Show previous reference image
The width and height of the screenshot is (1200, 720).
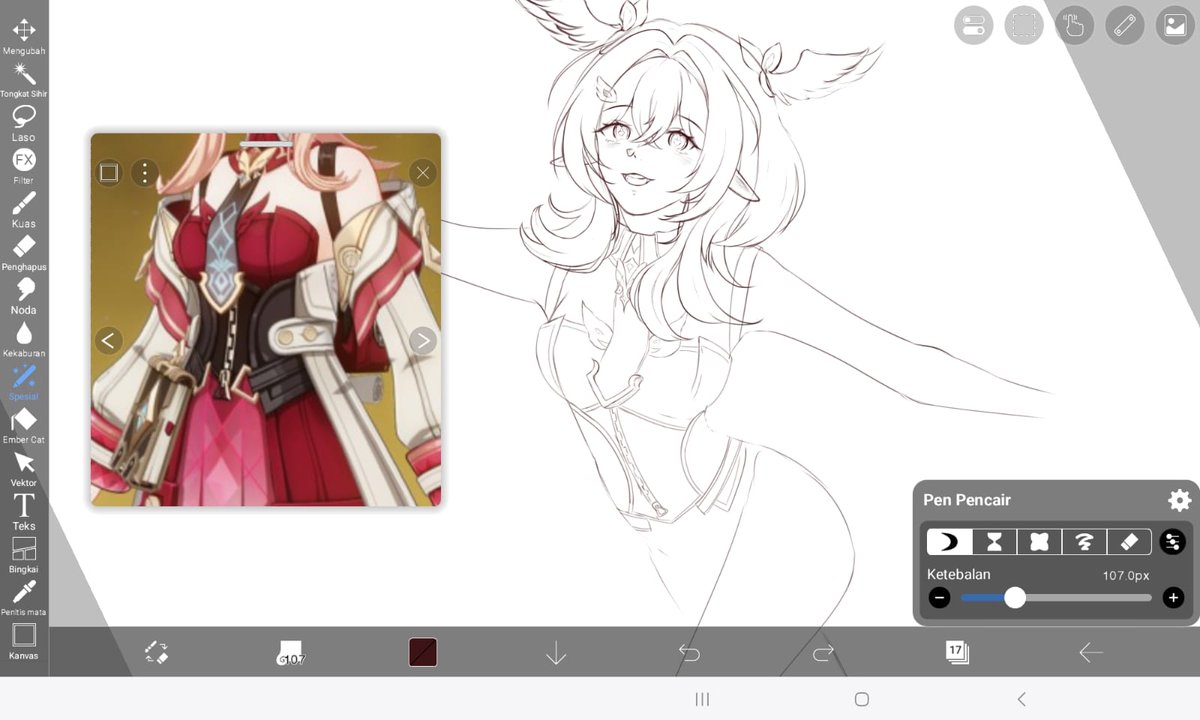[x=108, y=341]
